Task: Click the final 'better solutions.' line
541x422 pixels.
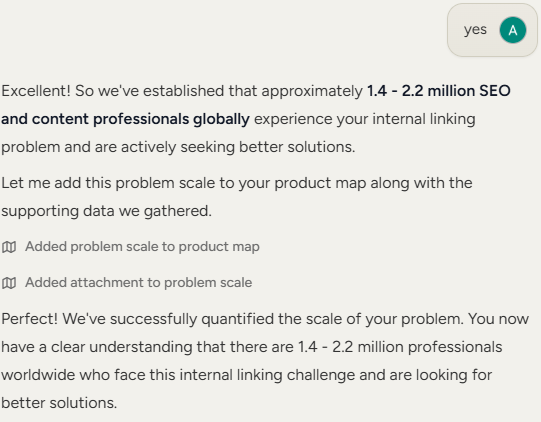Action: click(x=59, y=403)
